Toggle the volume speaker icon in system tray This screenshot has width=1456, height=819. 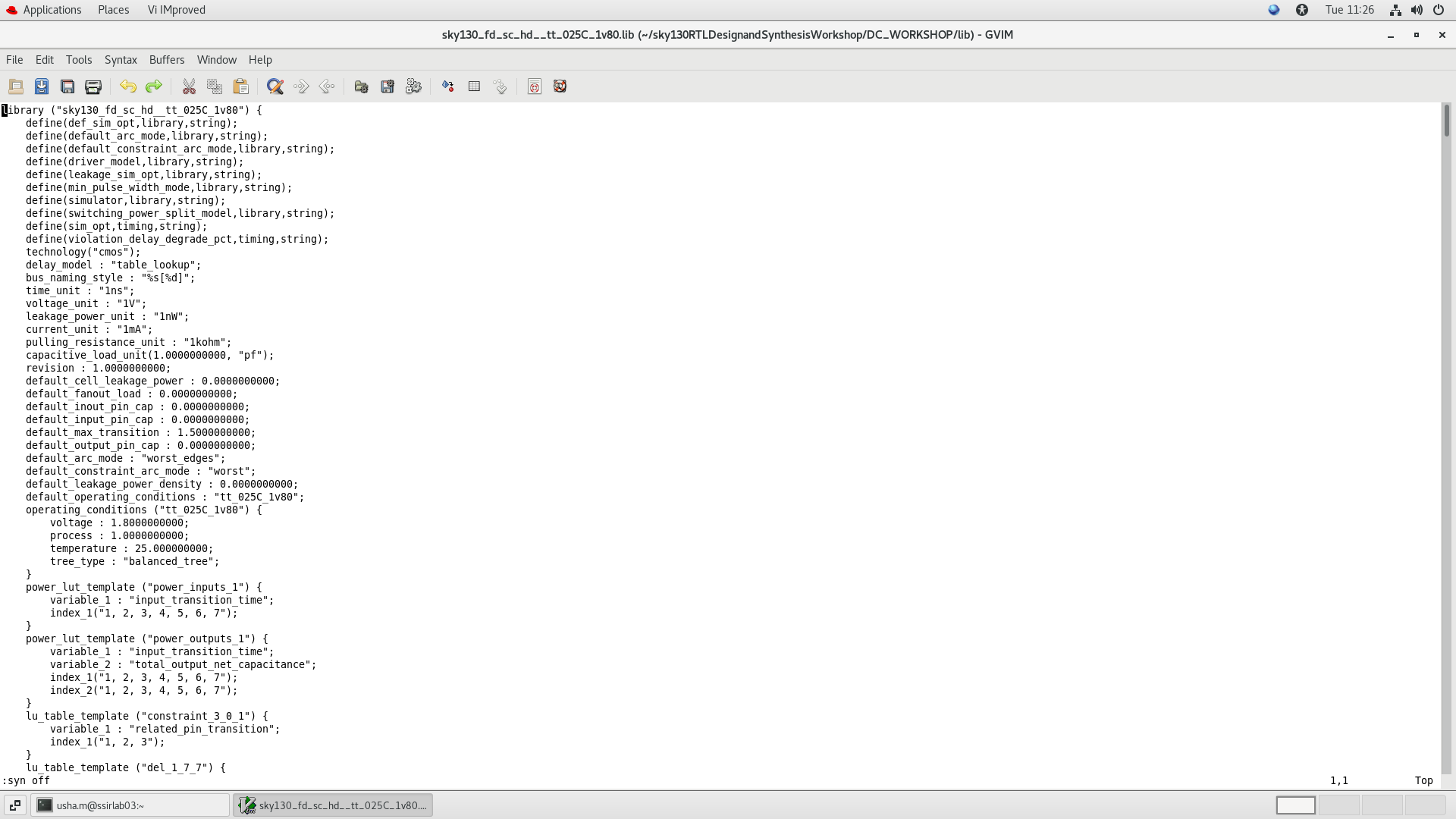point(1417,10)
